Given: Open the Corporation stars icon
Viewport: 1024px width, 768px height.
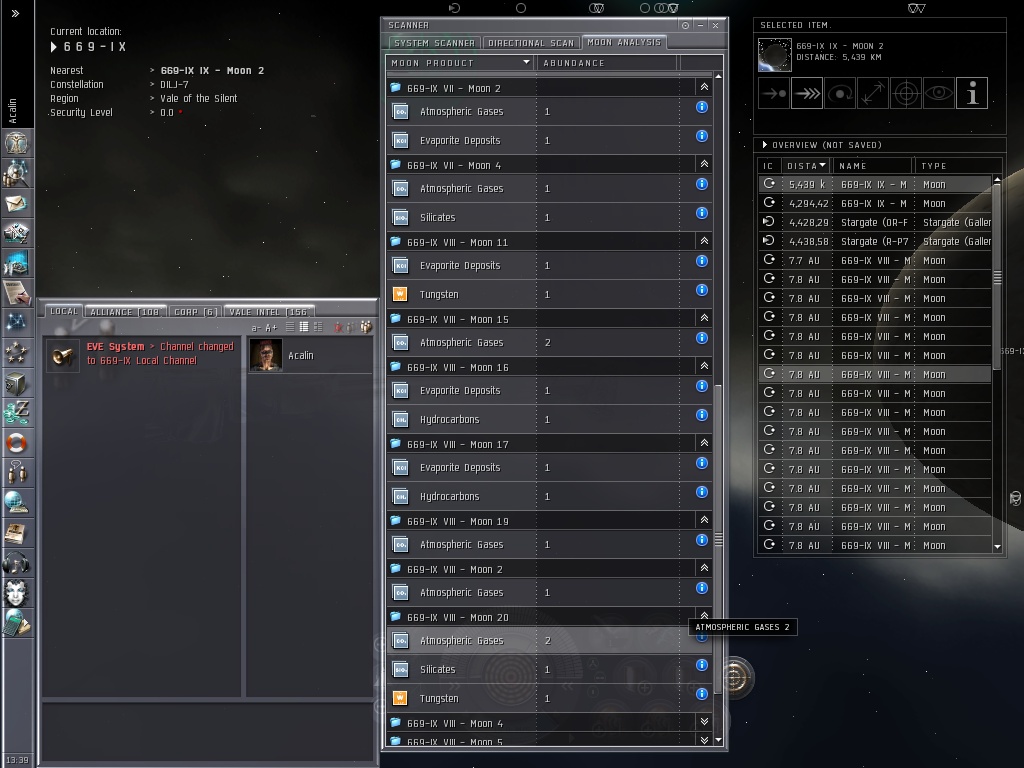Looking at the screenshot, I should coord(16,353).
